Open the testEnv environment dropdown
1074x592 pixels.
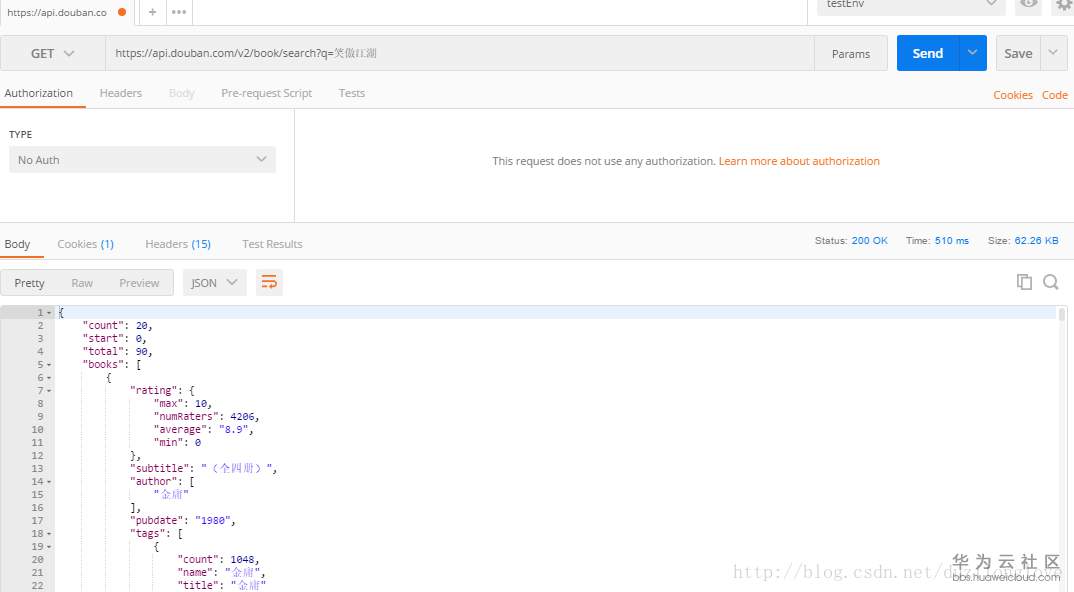pos(911,5)
